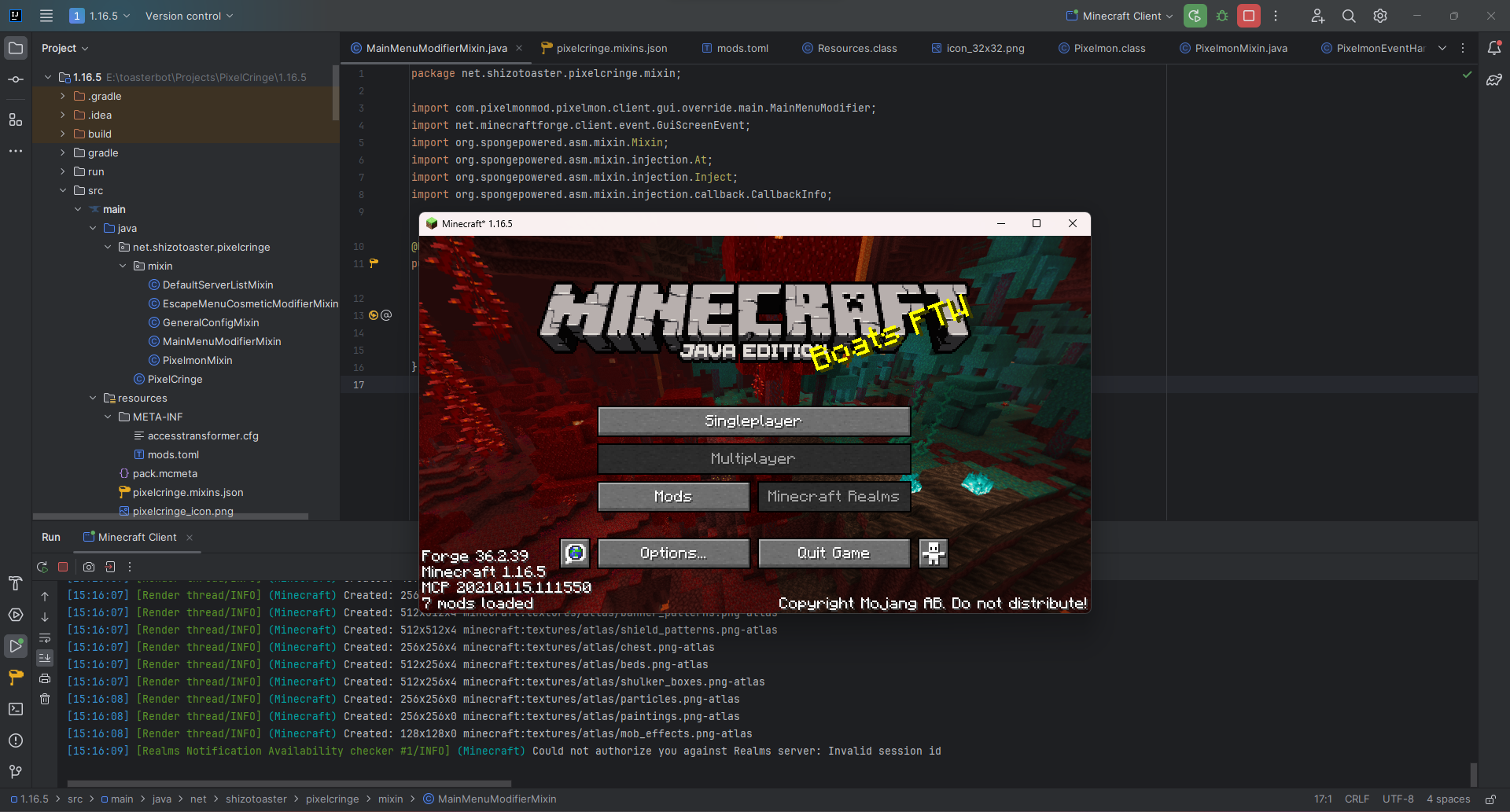Click the Singleplayer button in Minecraft

coord(753,421)
